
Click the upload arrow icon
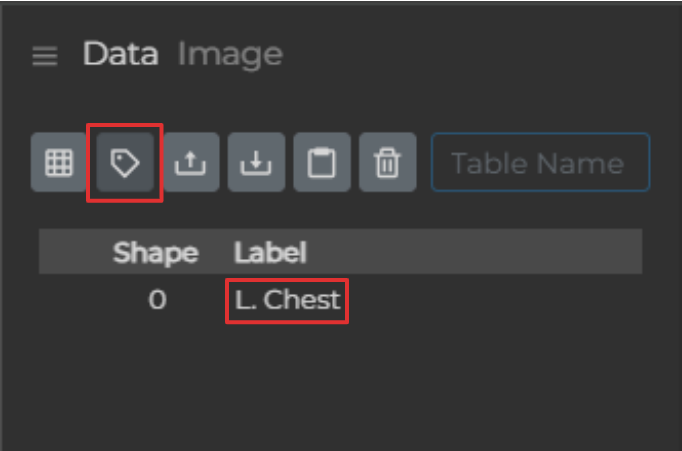(191, 163)
